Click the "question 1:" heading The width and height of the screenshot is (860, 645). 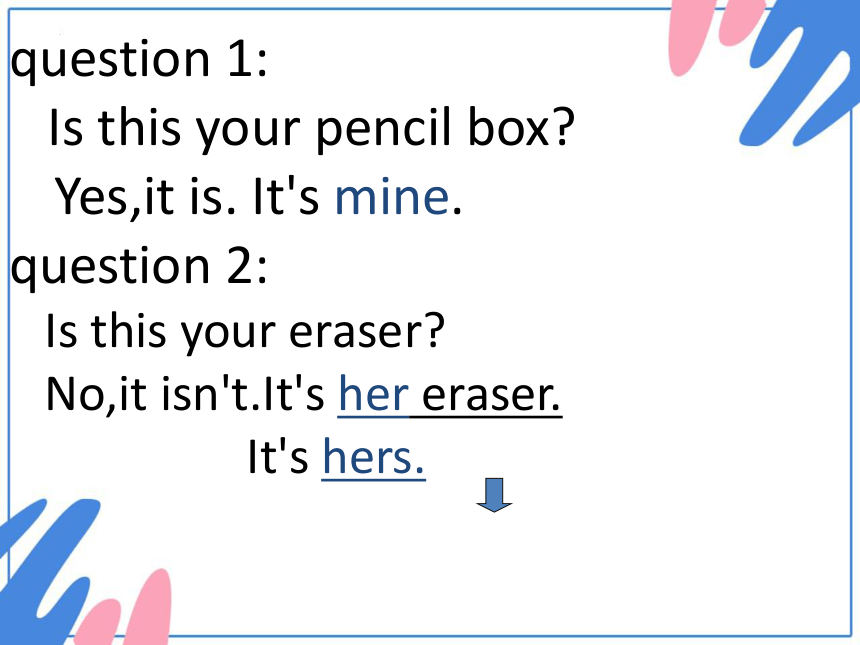139,60
